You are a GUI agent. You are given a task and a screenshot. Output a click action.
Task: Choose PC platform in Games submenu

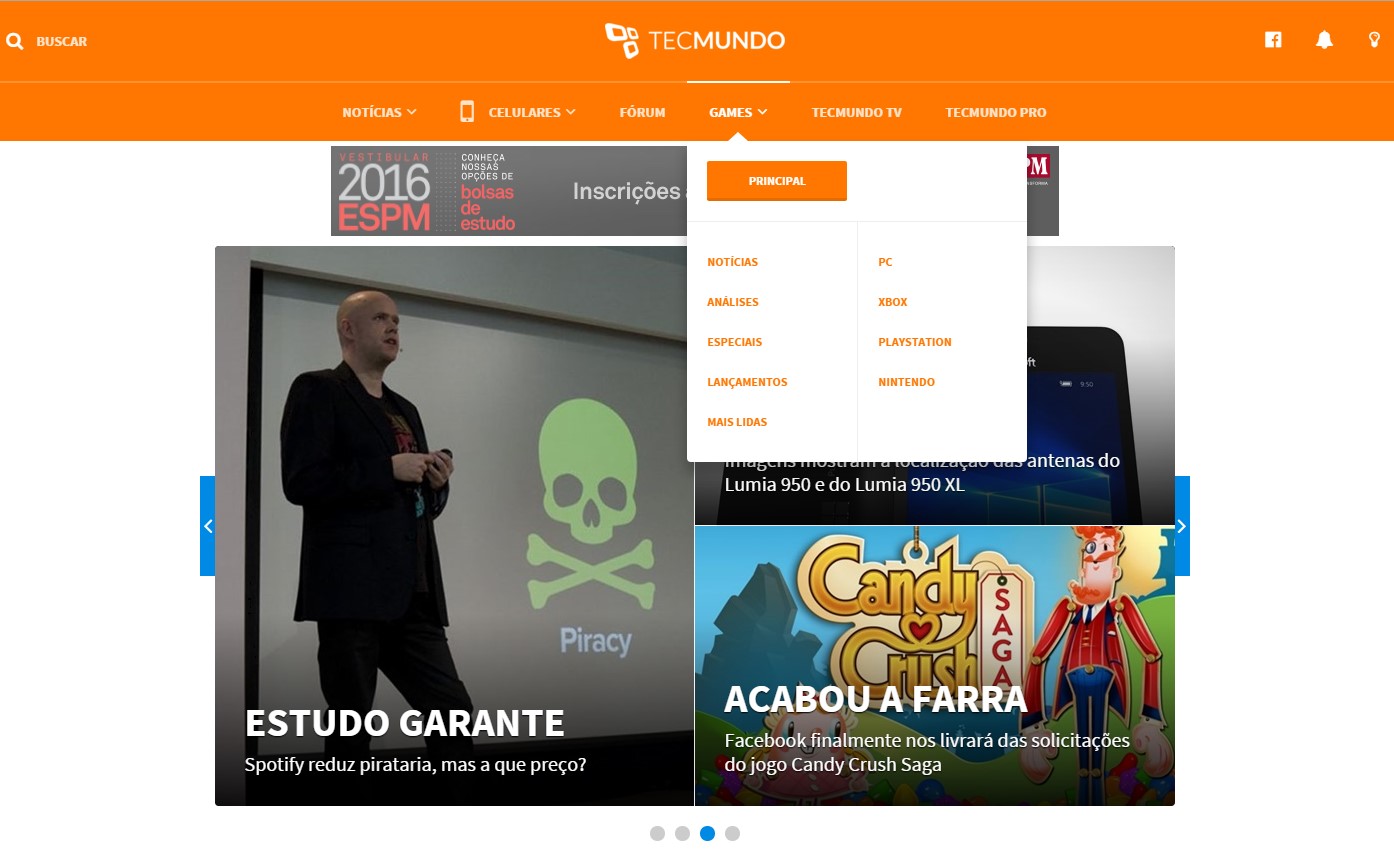885,262
